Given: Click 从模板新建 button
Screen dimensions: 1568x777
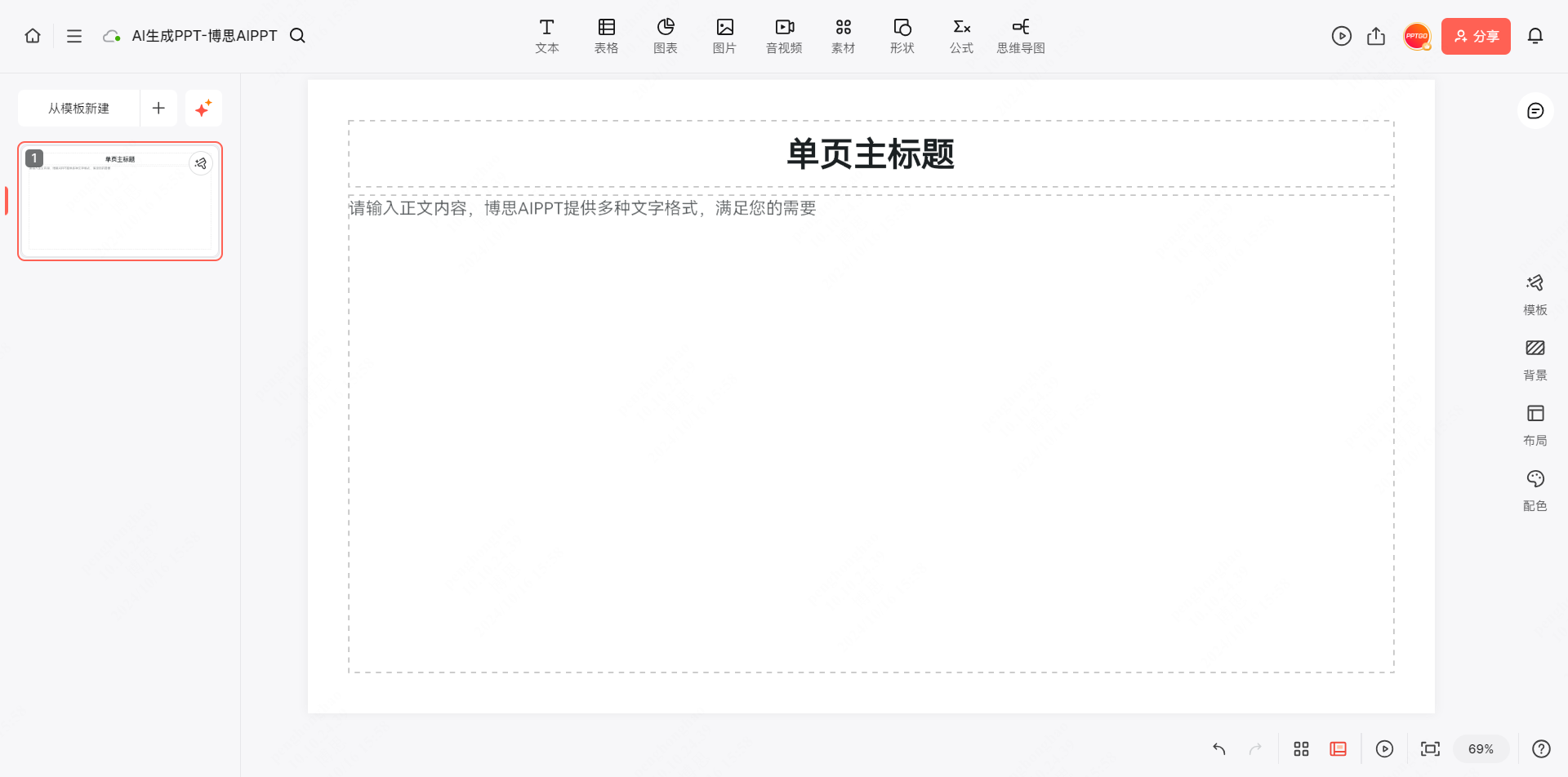Looking at the screenshot, I should [x=78, y=109].
